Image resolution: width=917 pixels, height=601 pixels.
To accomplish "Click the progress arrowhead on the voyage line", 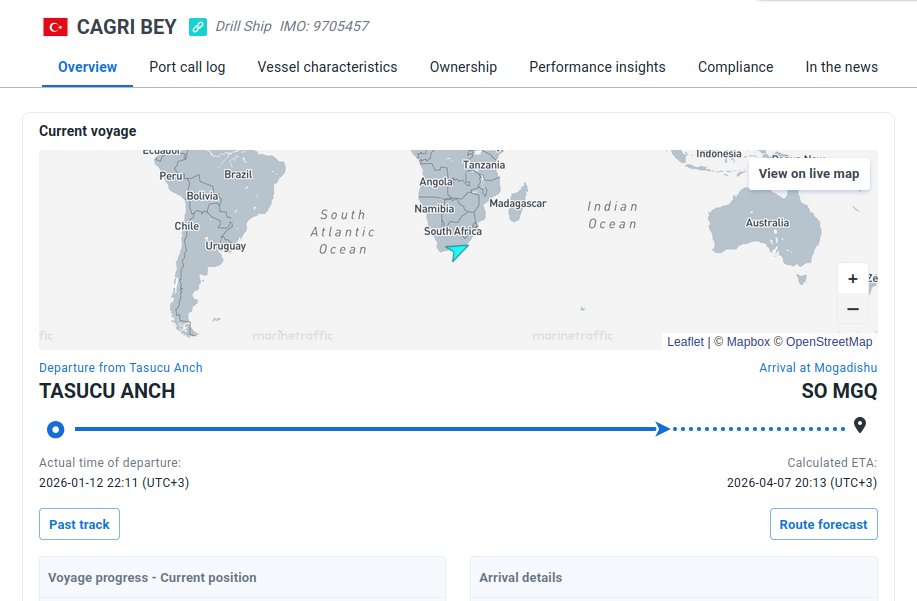I will click(663, 429).
